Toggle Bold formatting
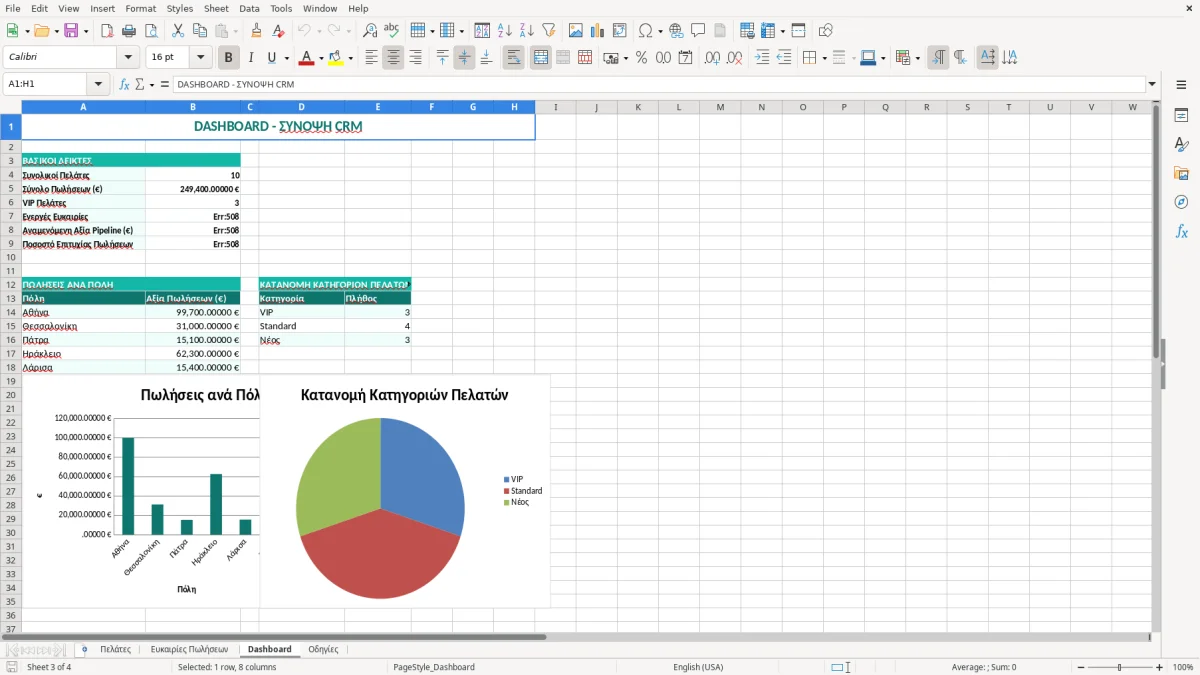 [229, 58]
